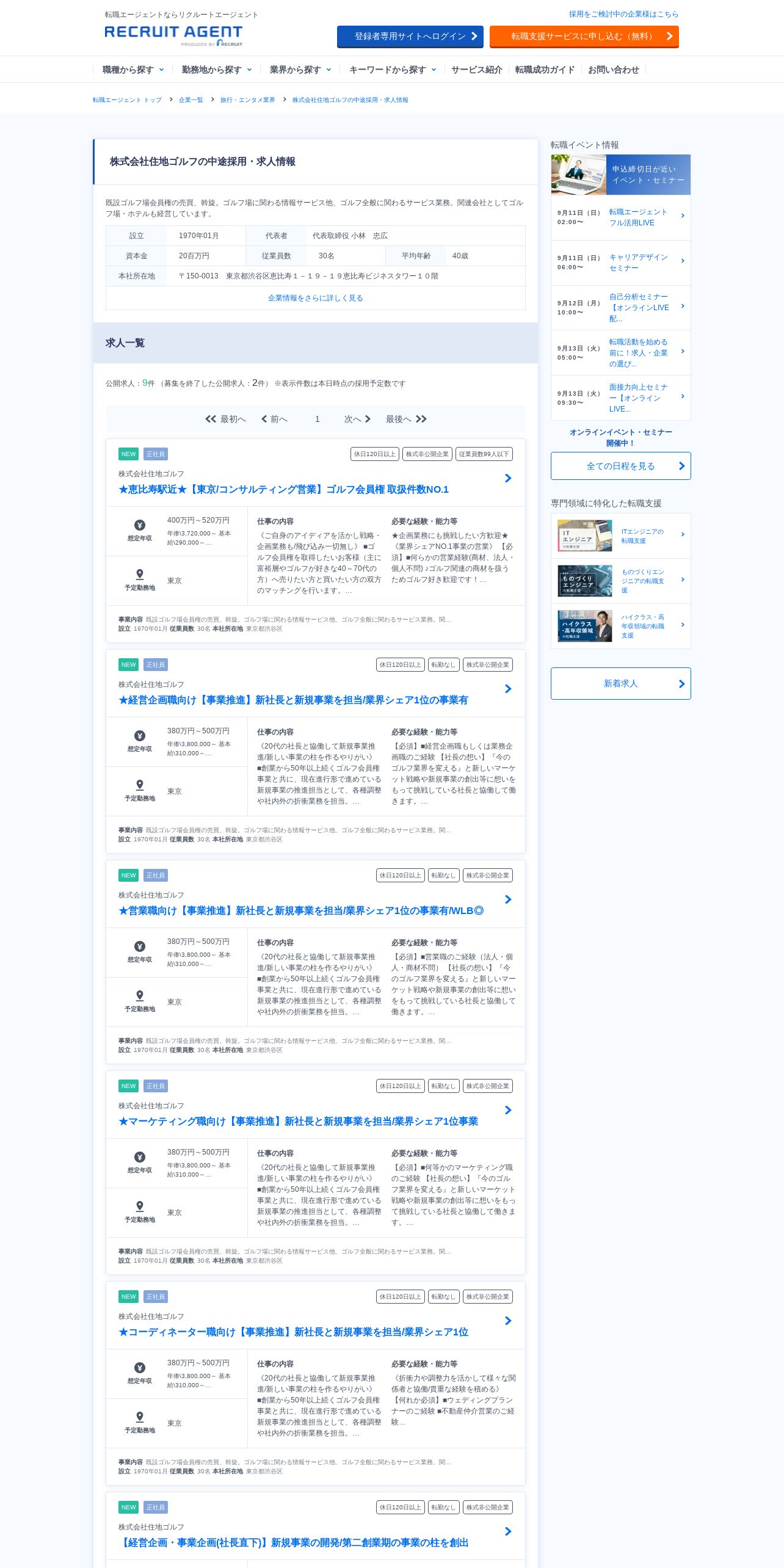784x1568 pixels.
Task: Click 休日120日以上 tag on コンサルティング営業 card
Action: pos(375,454)
